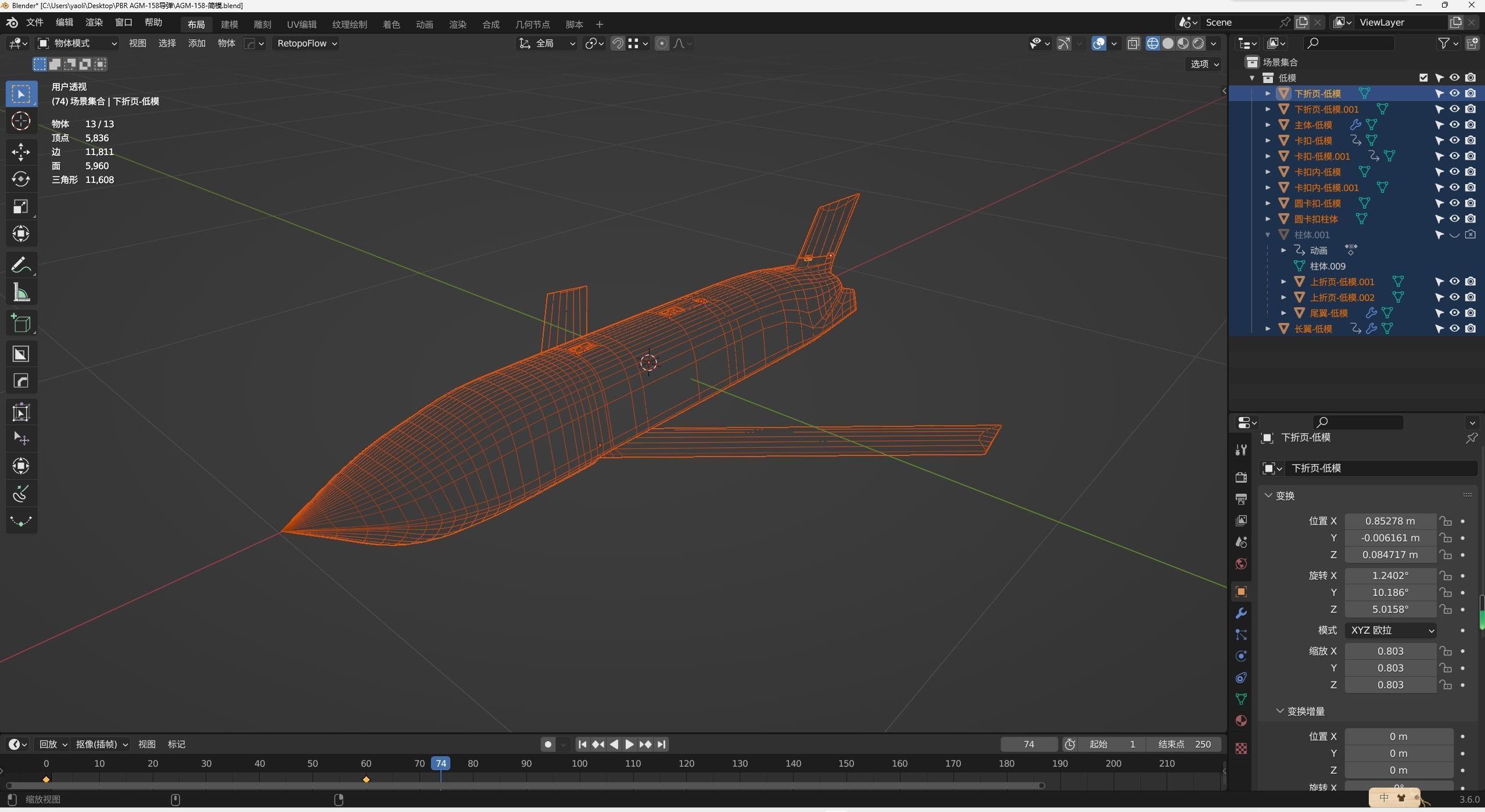This screenshot has height=812, width=1485.
Task: Uncheck the 低模 collection checkbox
Action: [x=1423, y=77]
